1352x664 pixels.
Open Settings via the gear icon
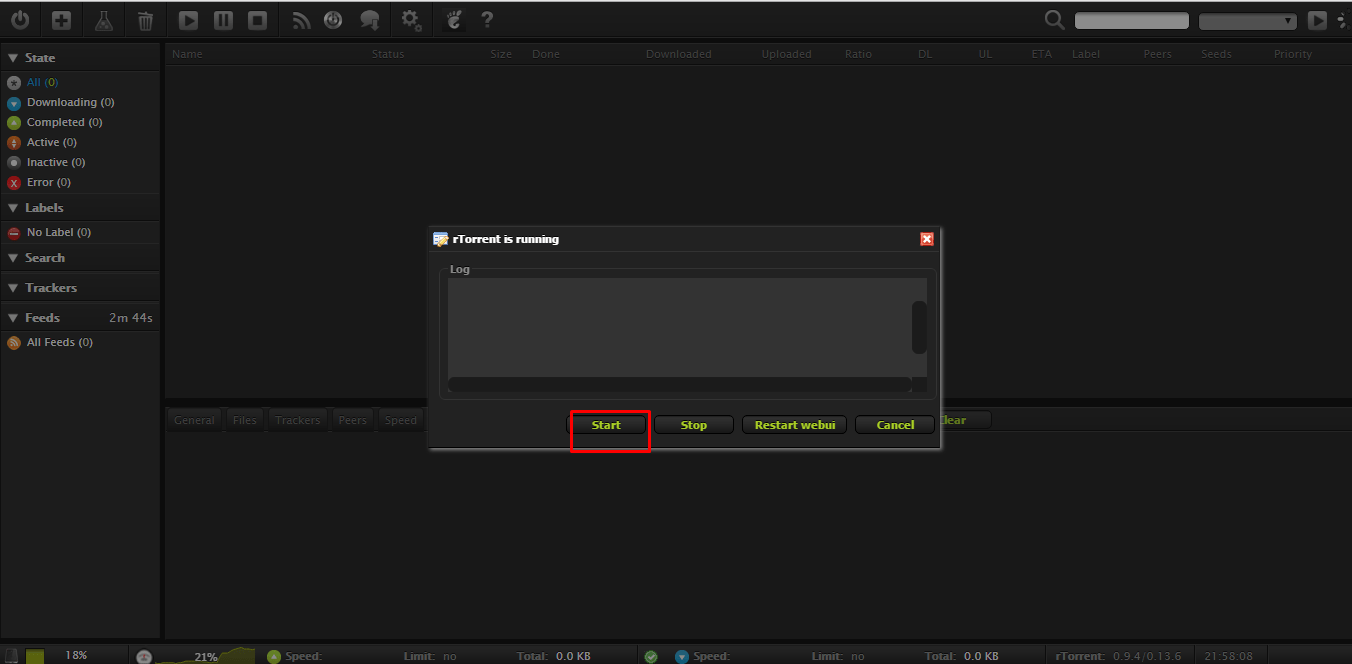410,20
